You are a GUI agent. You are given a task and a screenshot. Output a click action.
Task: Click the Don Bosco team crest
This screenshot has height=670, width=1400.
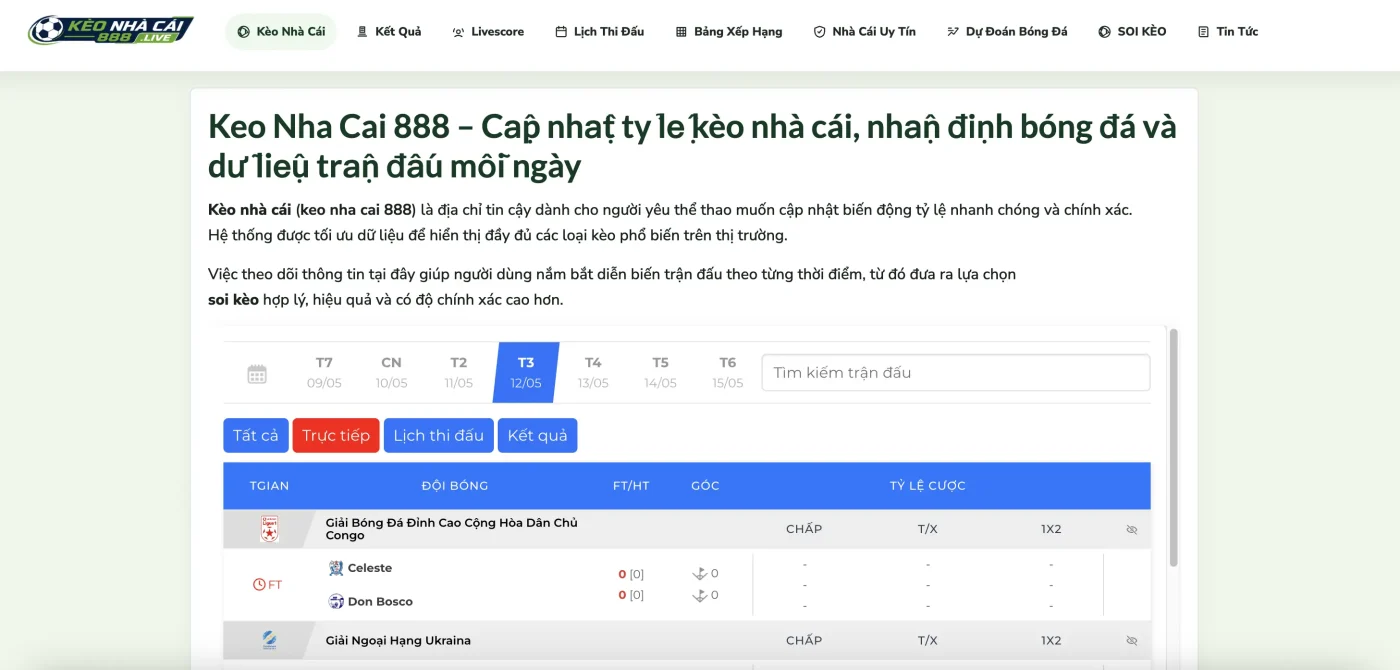click(x=336, y=601)
